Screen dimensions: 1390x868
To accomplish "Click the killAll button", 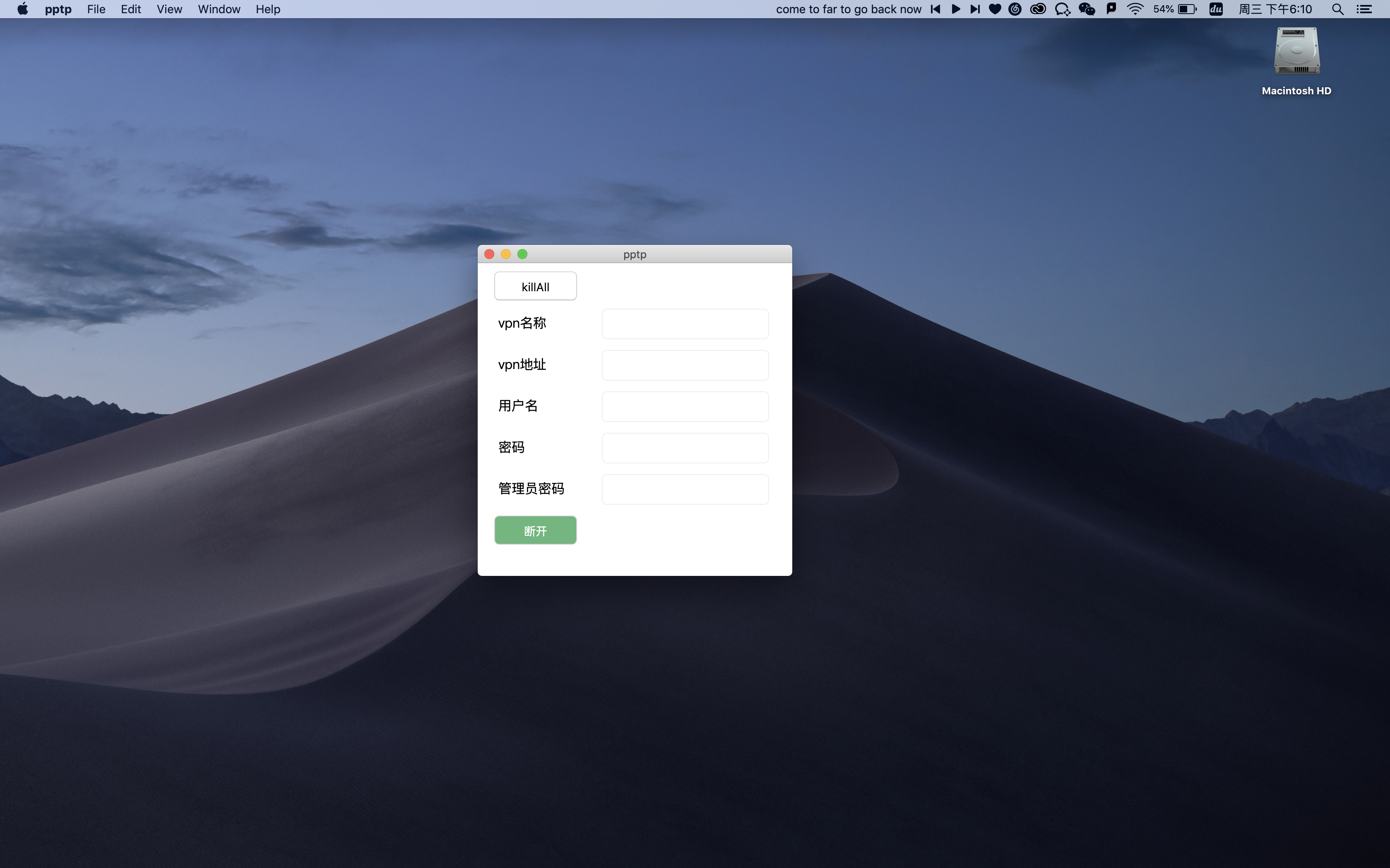I will pos(535,286).
